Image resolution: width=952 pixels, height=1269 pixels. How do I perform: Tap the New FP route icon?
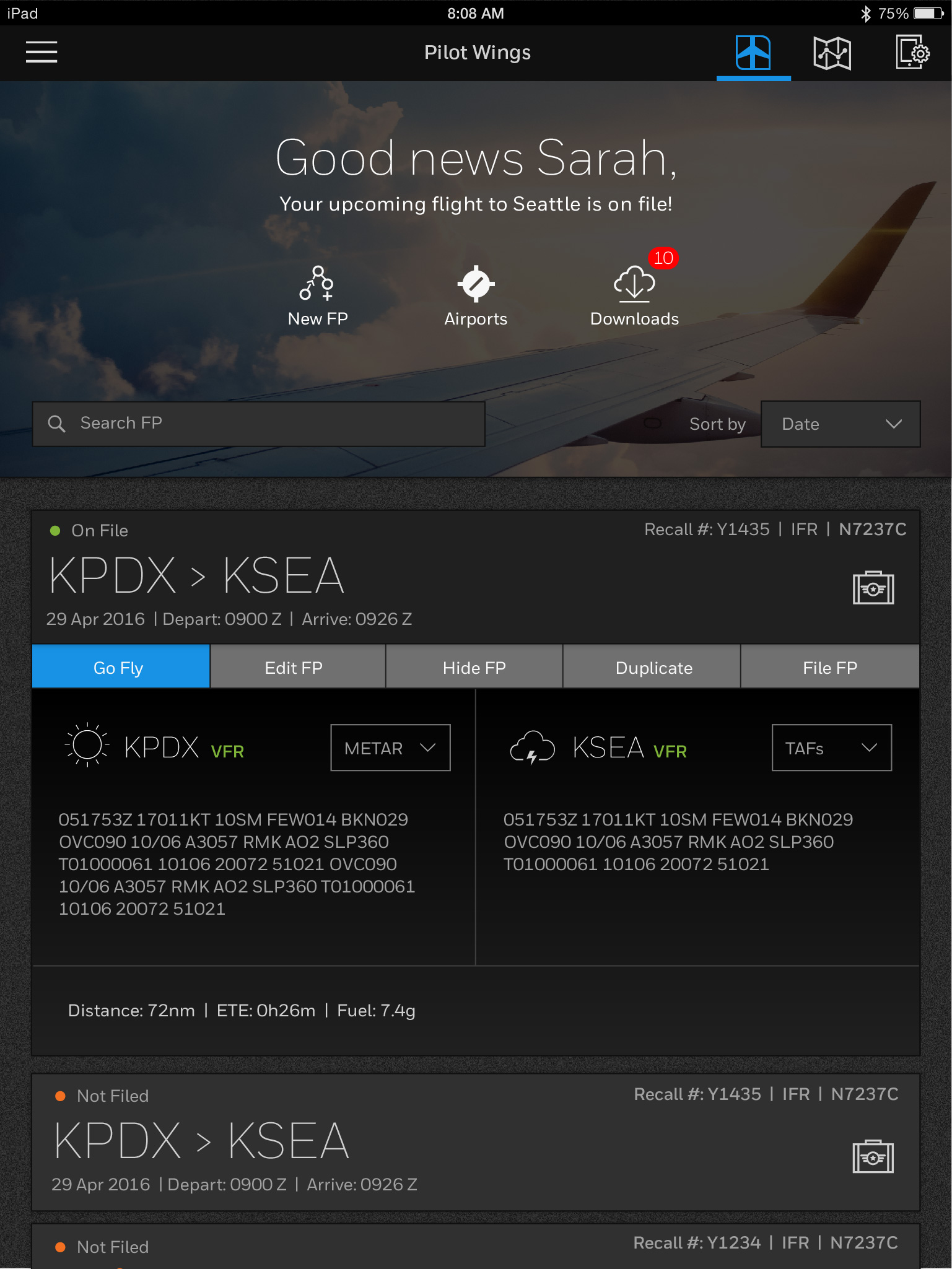pyautogui.click(x=317, y=284)
